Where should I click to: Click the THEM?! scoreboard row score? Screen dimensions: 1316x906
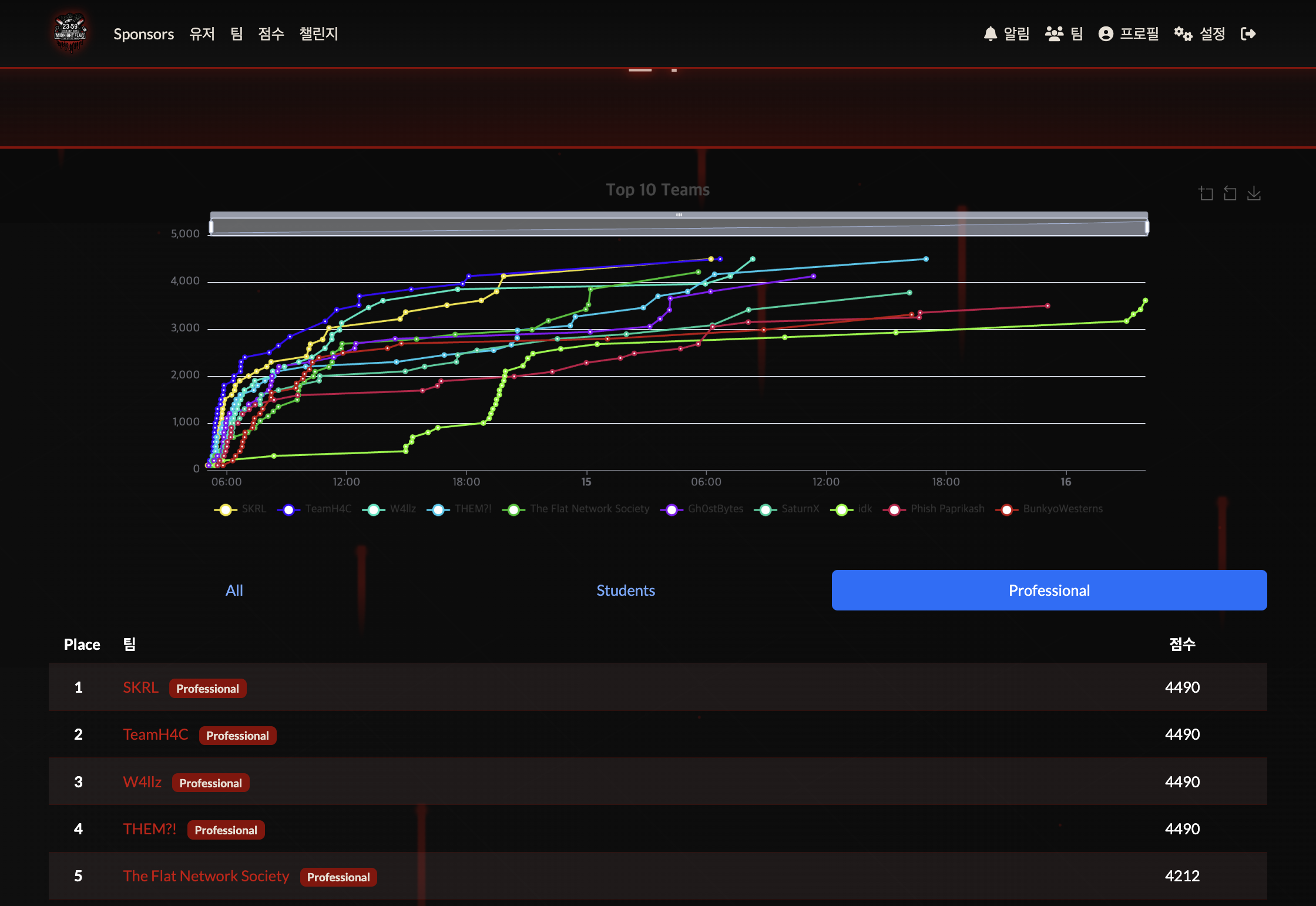click(1181, 829)
